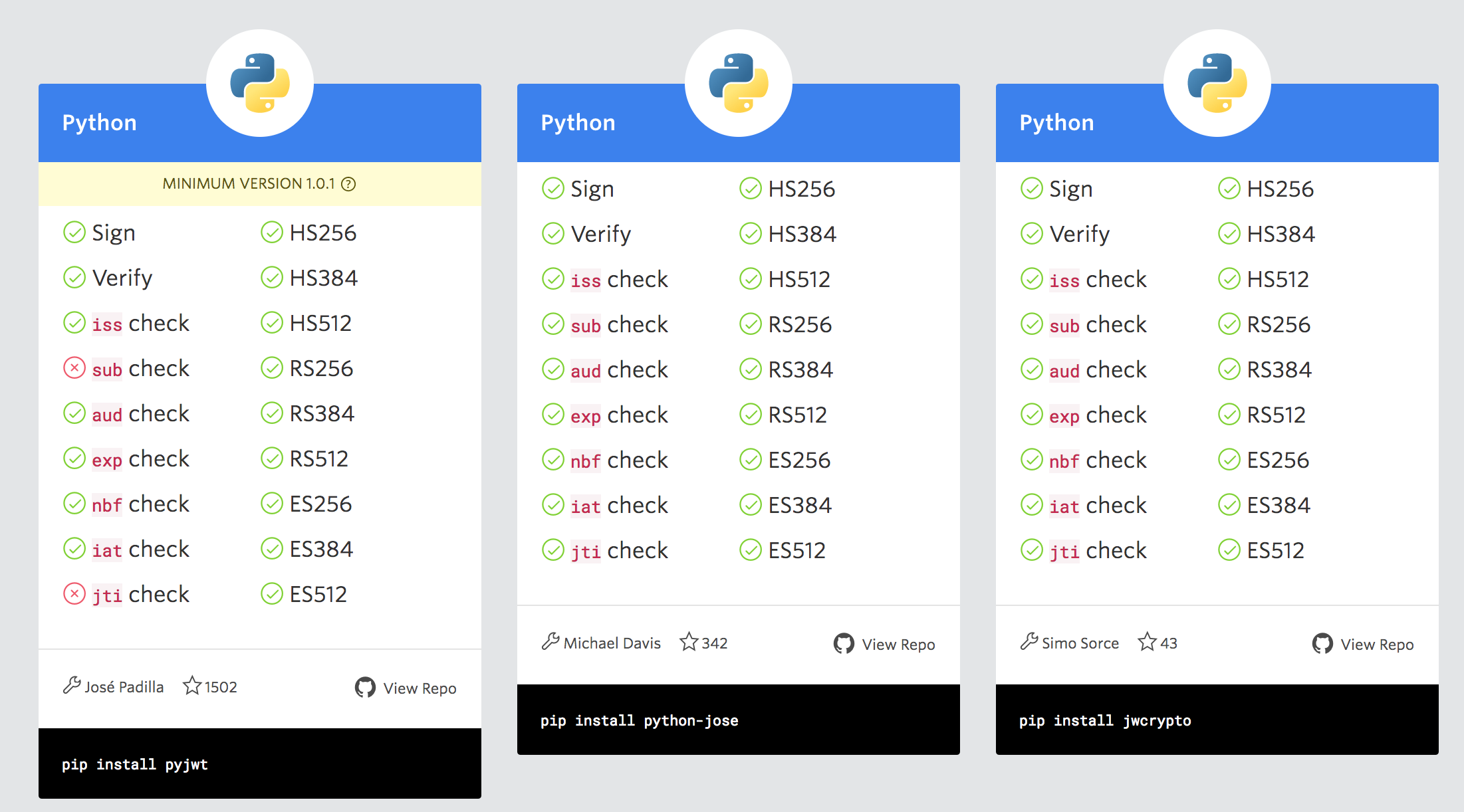1464x812 pixels.
Task: Click the iss check label in pyjwt card
Action: (x=141, y=323)
